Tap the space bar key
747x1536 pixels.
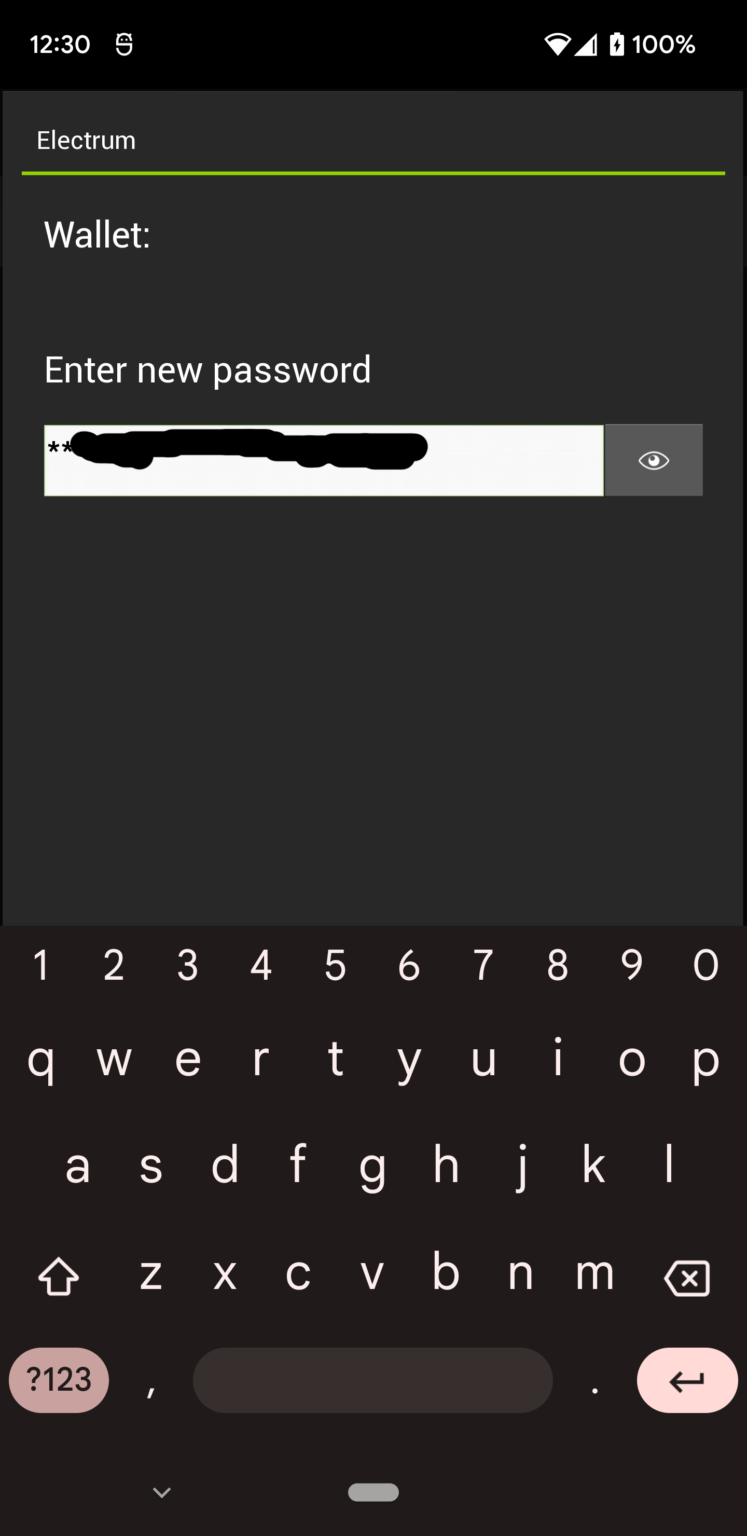coord(372,1381)
